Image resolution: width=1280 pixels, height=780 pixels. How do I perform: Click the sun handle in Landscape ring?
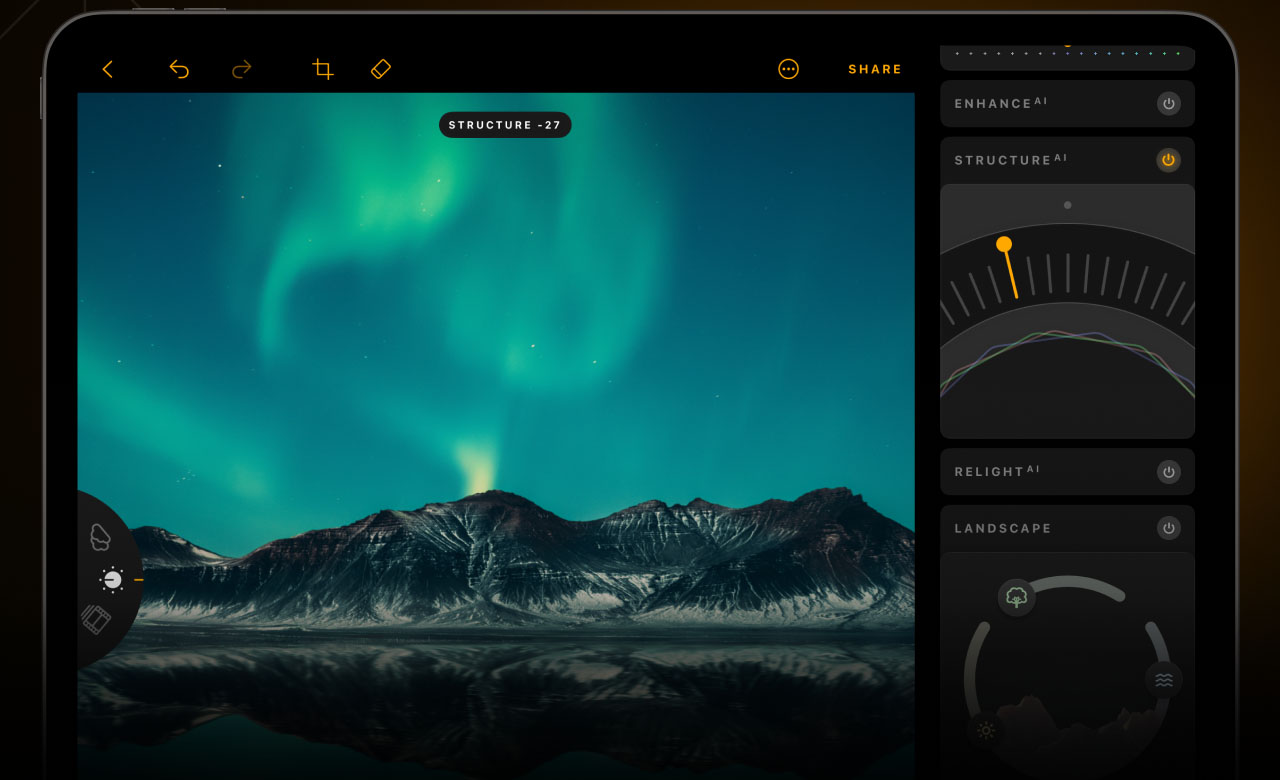(986, 731)
